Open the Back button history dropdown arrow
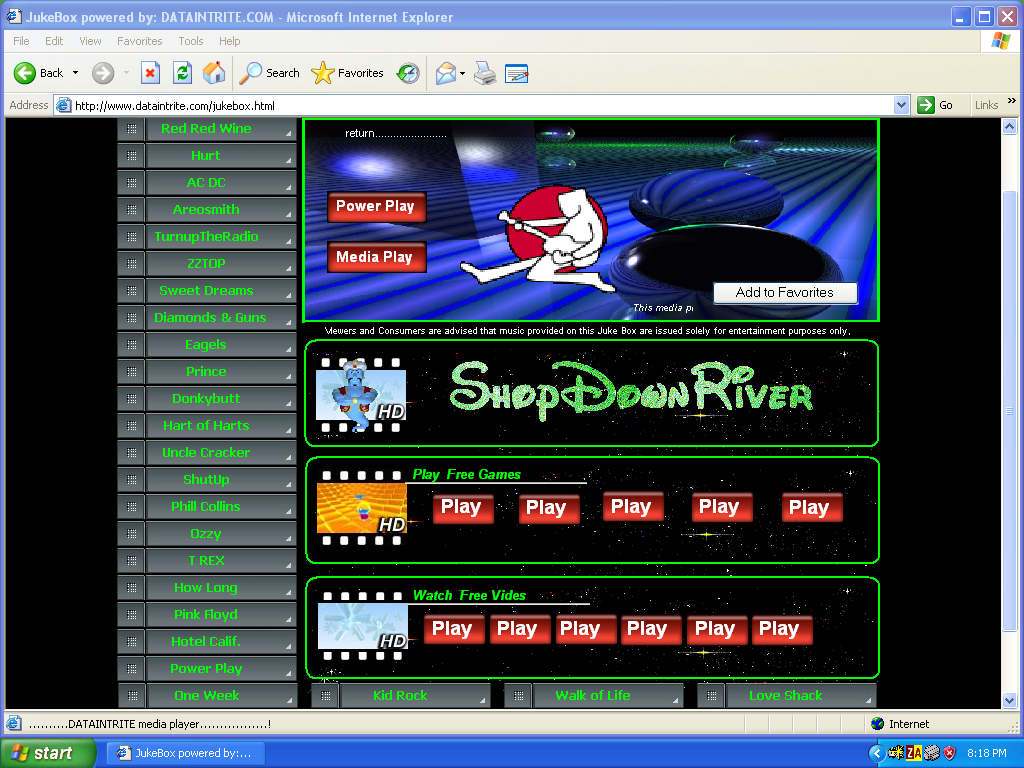 [x=75, y=73]
